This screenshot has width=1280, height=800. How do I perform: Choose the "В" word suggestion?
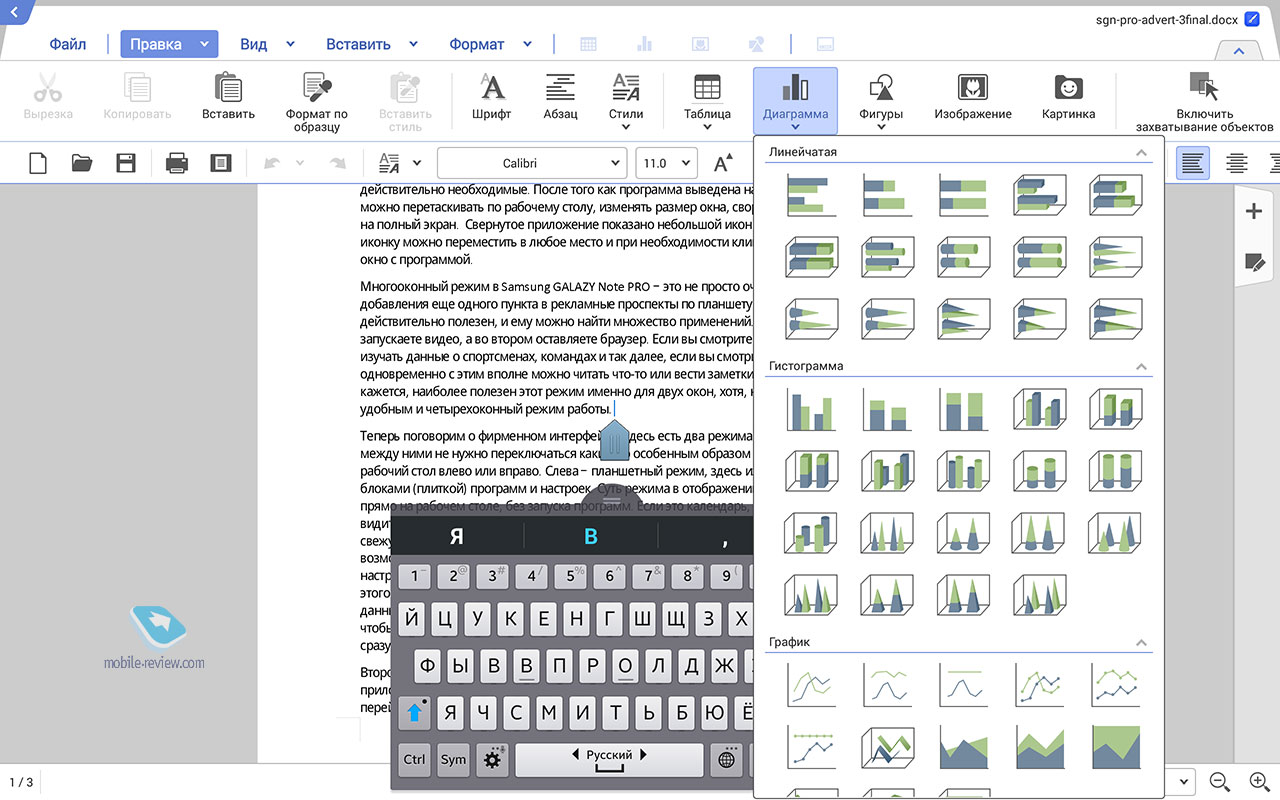pos(591,537)
